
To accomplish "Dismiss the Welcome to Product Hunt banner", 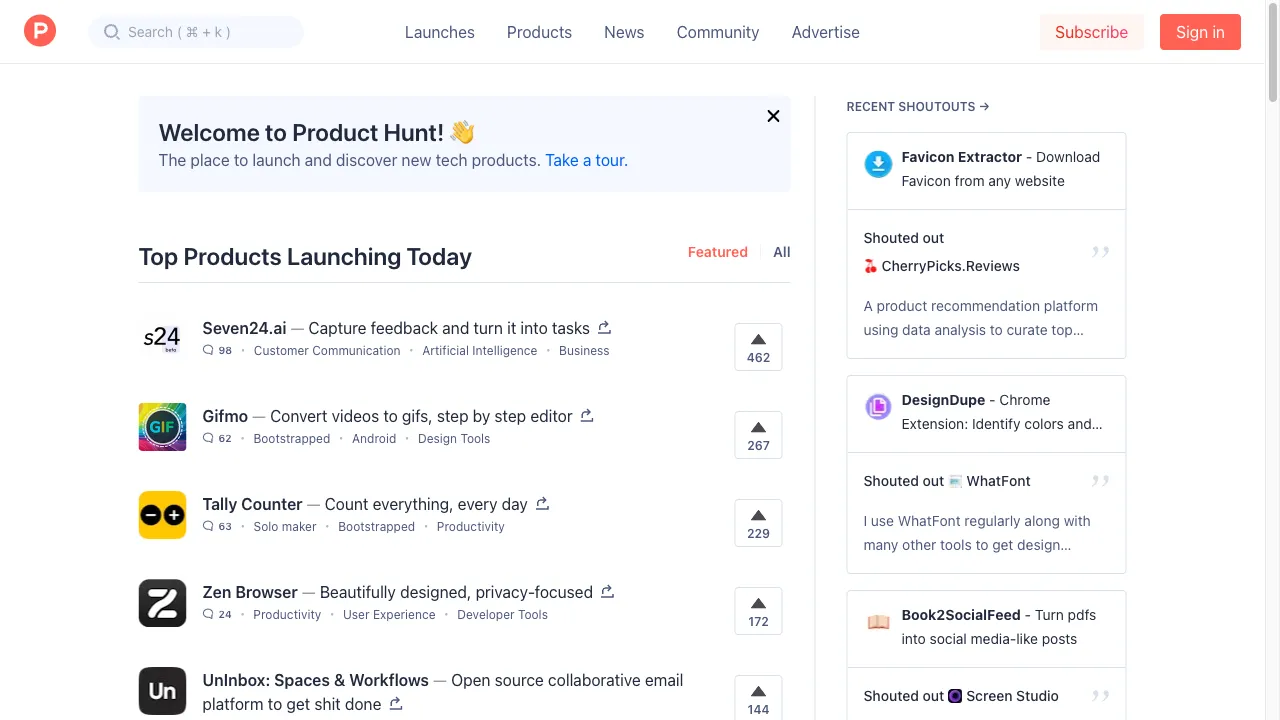I will (773, 116).
